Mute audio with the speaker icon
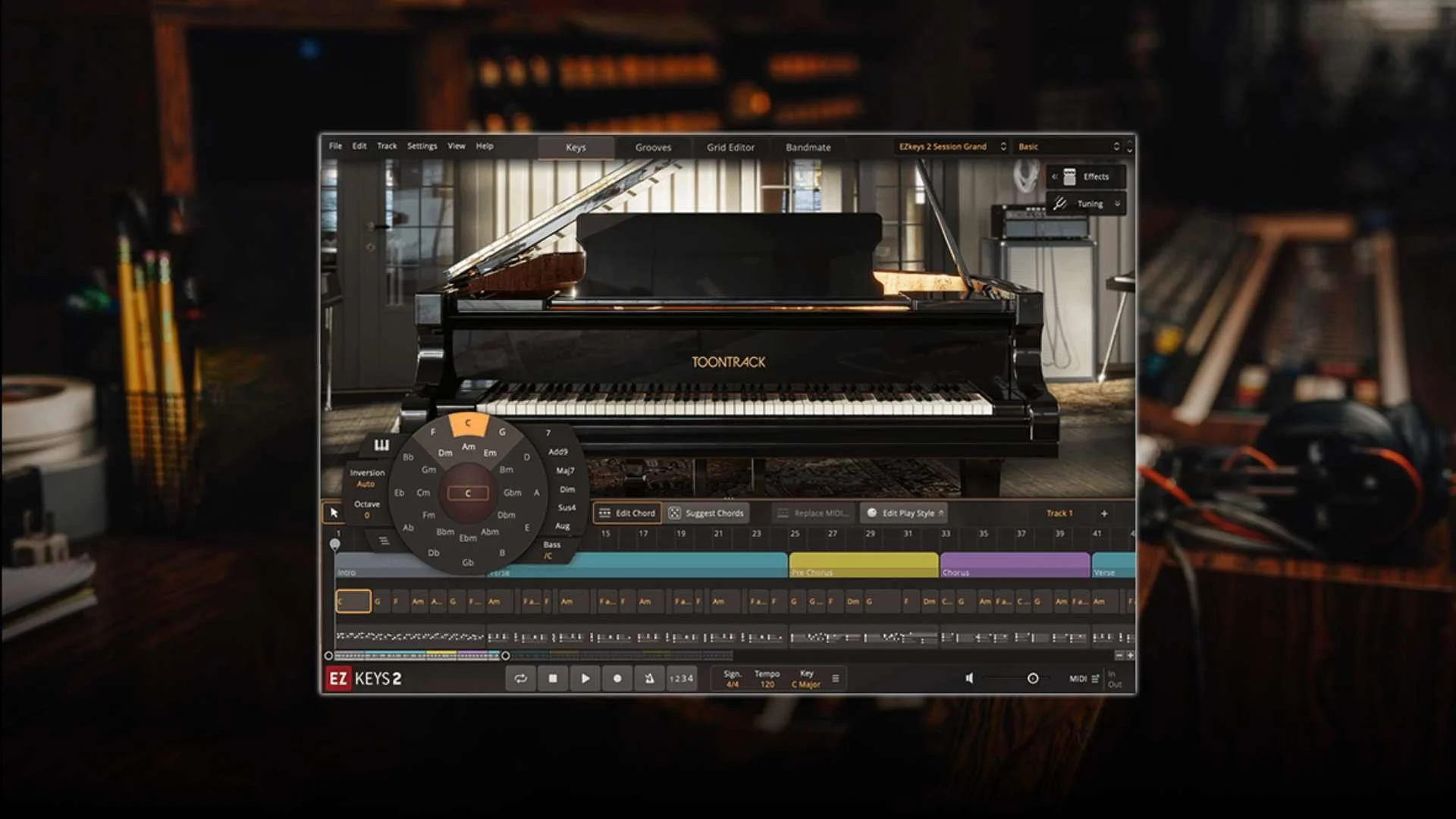Viewport: 1456px width, 819px height. (970, 679)
